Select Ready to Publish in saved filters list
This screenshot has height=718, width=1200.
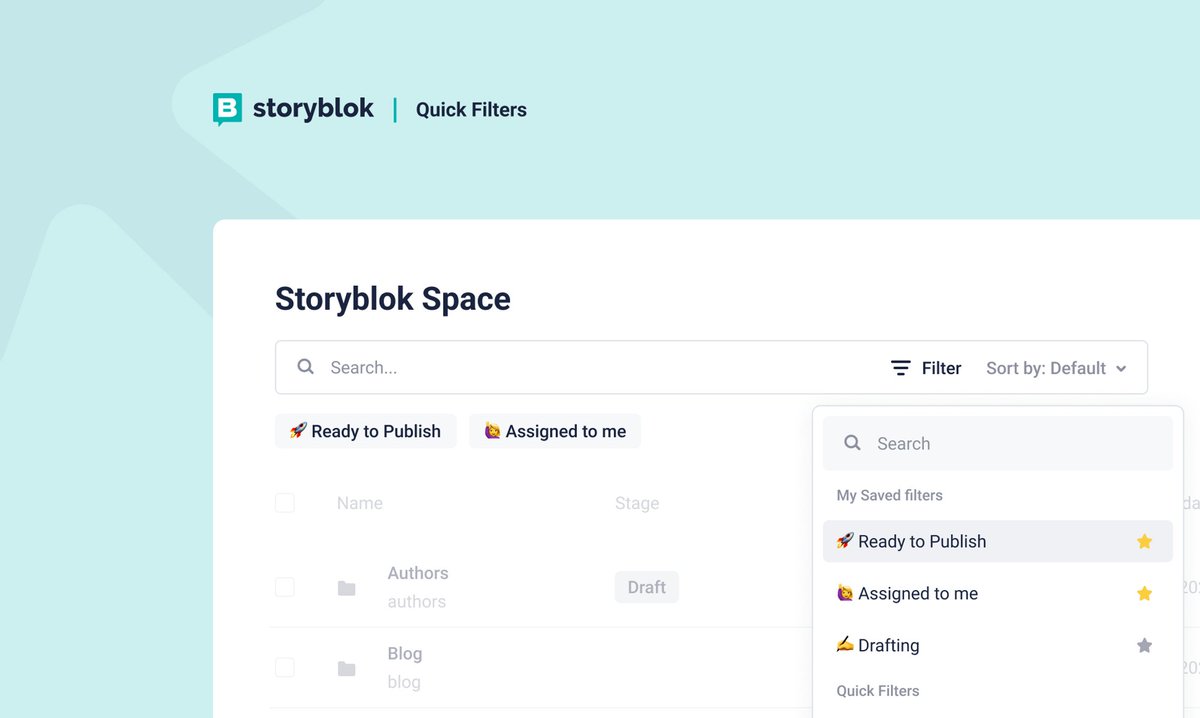point(998,541)
